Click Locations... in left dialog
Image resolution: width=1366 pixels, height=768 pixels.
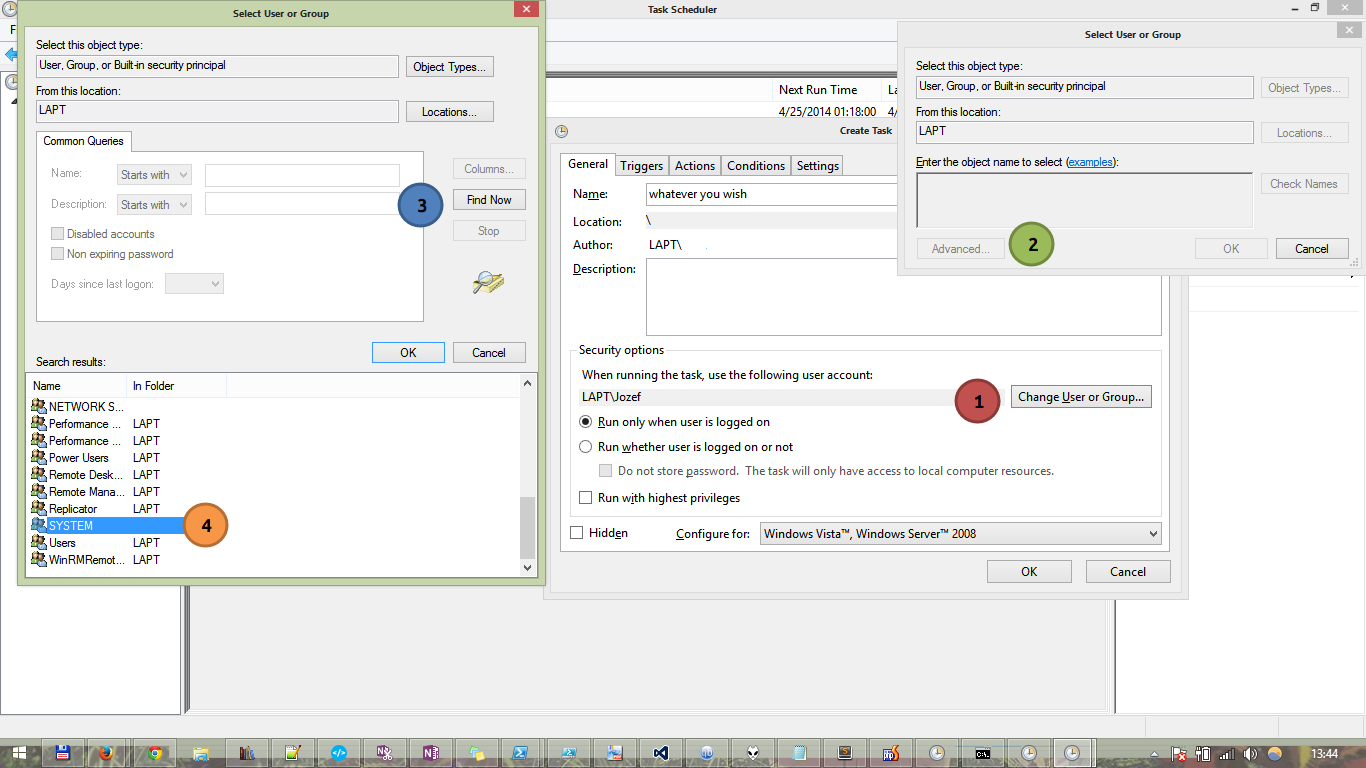pyautogui.click(x=450, y=112)
